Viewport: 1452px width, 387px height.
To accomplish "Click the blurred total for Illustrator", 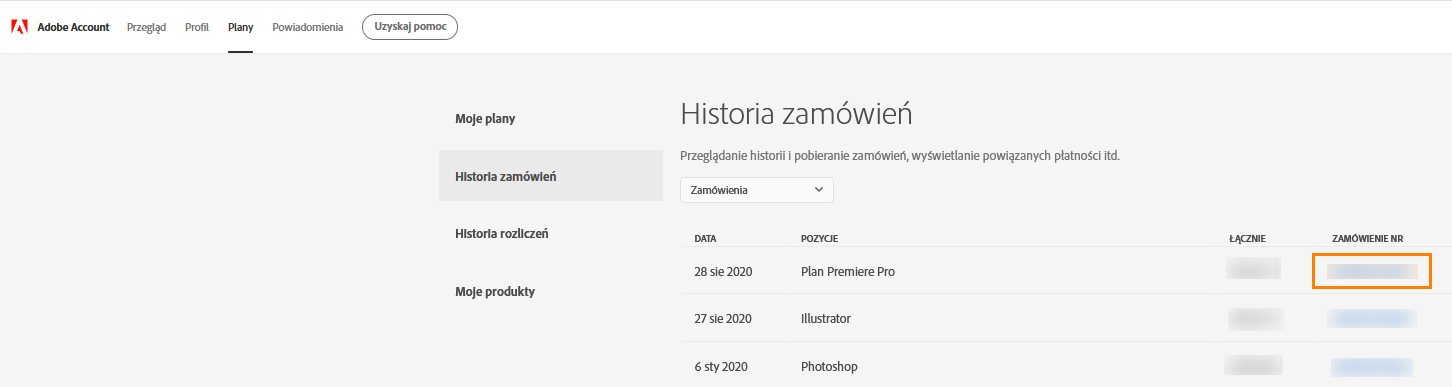I will tap(1256, 318).
